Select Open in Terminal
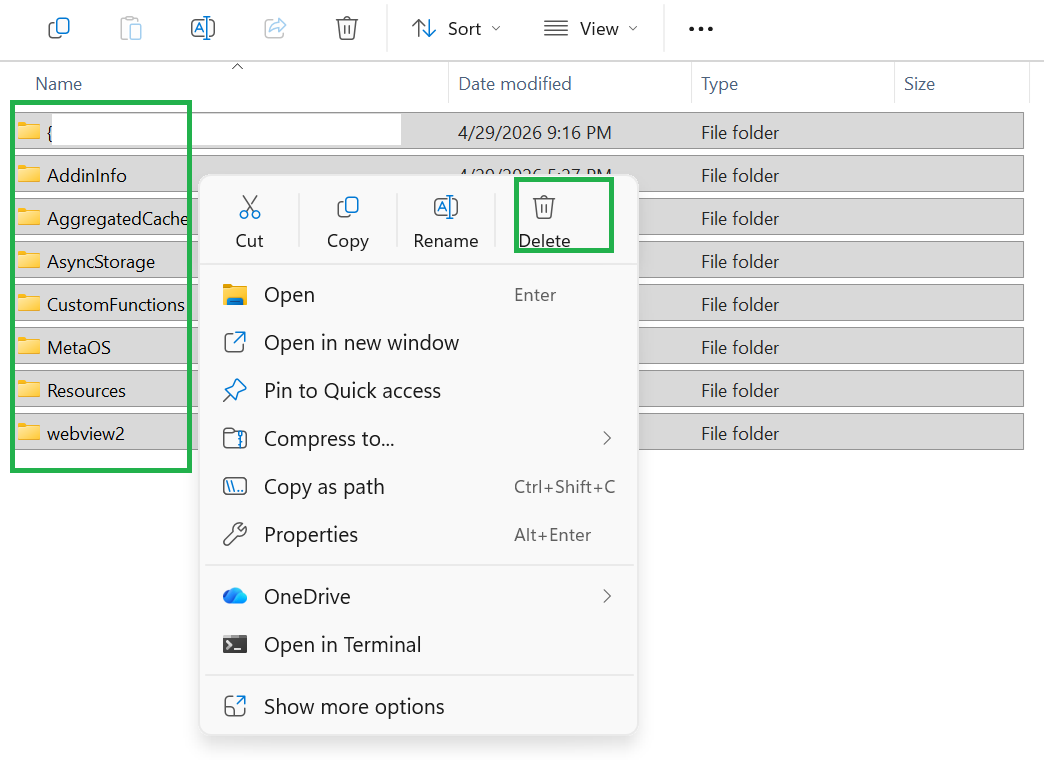Image resolution: width=1044 pixels, height=760 pixels. [419, 645]
